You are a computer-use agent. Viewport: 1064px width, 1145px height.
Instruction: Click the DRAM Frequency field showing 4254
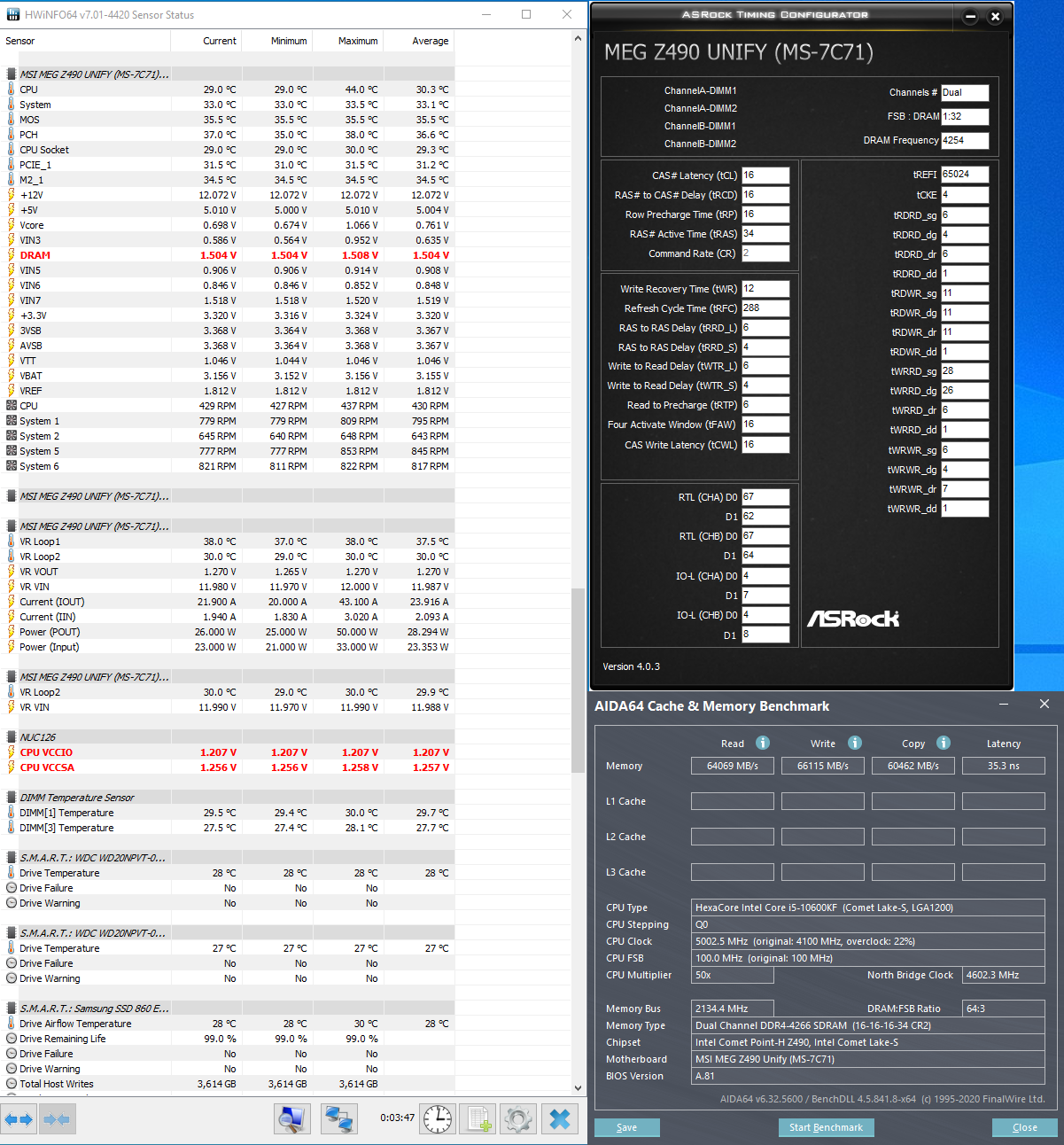click(965, 140)
